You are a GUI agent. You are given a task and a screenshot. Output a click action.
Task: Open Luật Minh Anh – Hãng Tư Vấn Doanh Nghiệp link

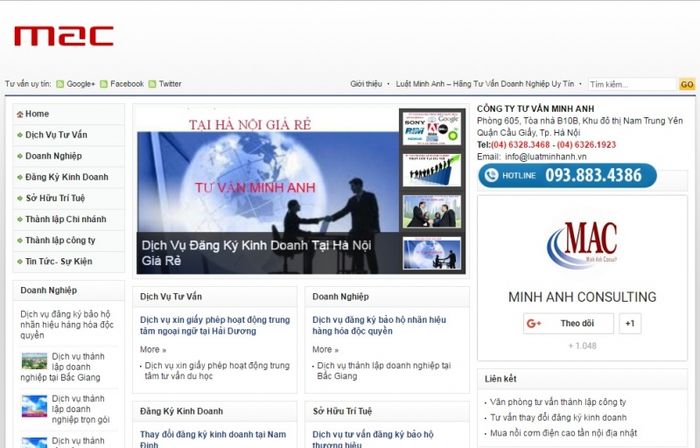pos(485,84)
